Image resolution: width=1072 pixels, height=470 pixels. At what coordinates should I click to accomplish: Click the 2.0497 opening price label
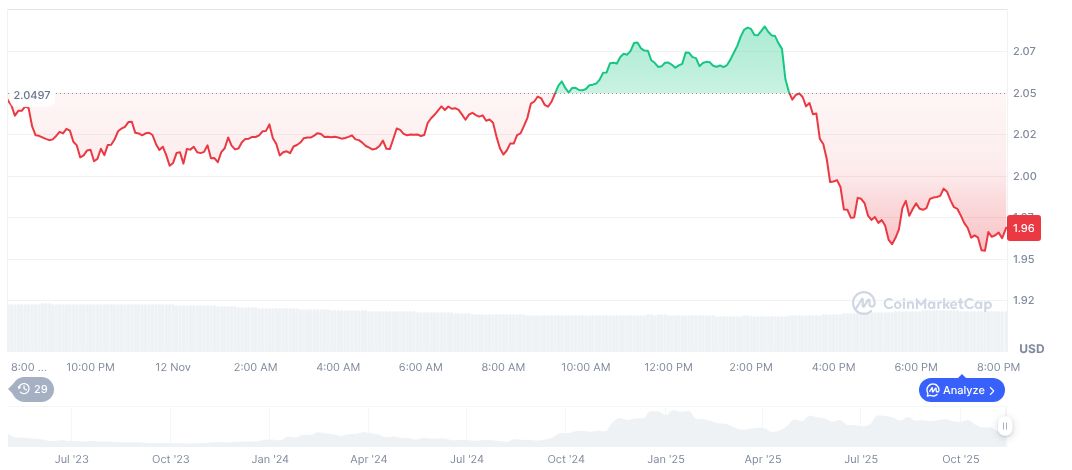[x=32, y=95]
